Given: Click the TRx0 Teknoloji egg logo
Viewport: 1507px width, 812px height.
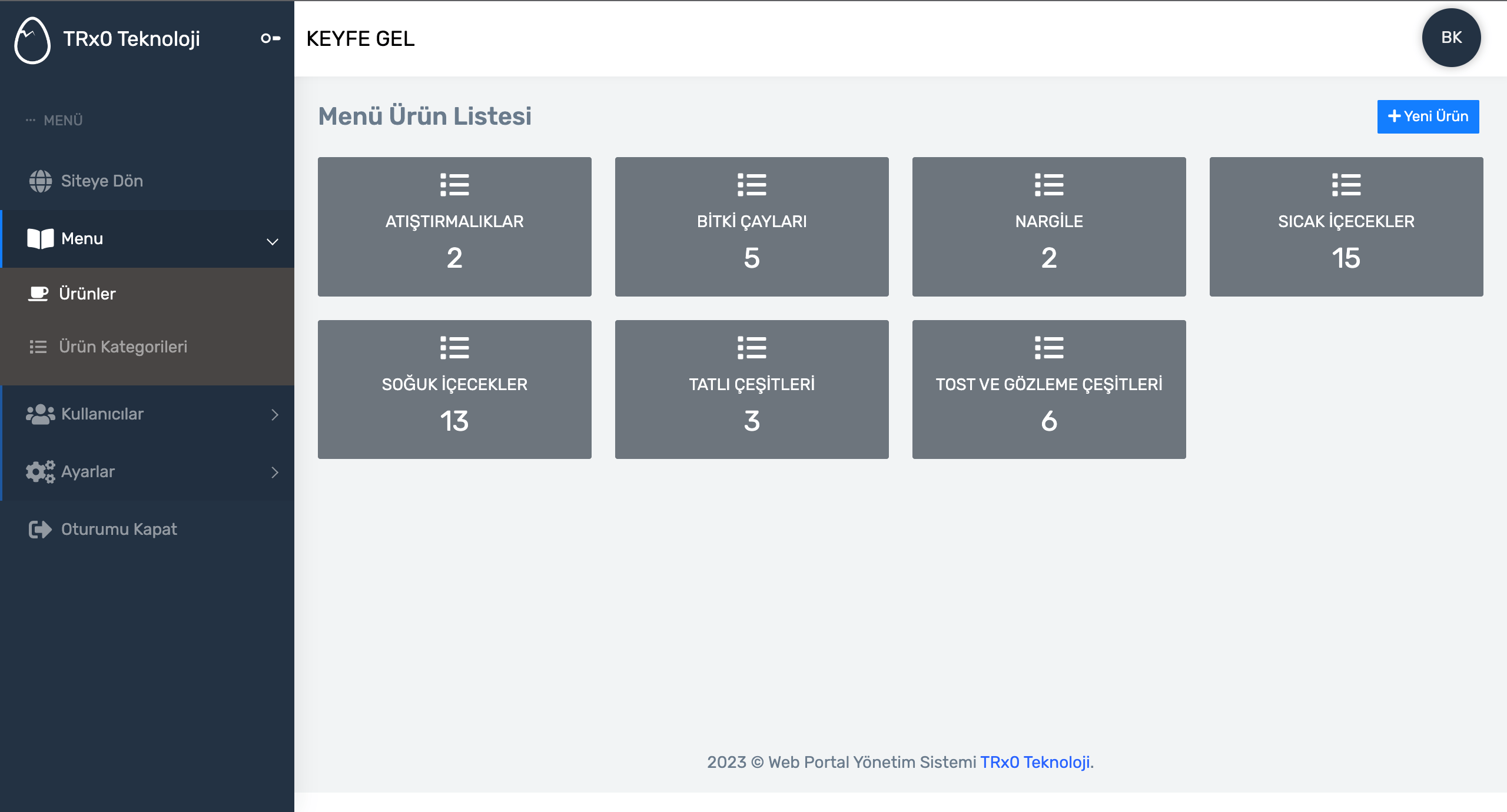Looking at the screenshot, I should coord(32,39).
